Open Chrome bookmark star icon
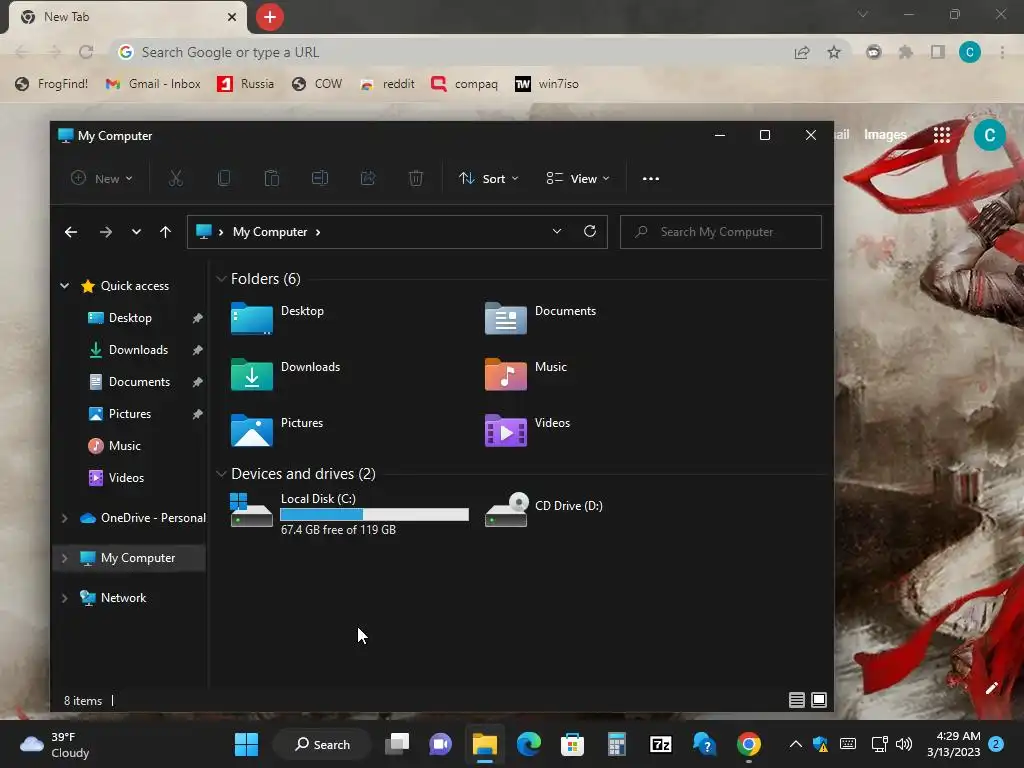The height and width of the screenshot is (768, 1024). click(834, 52)
